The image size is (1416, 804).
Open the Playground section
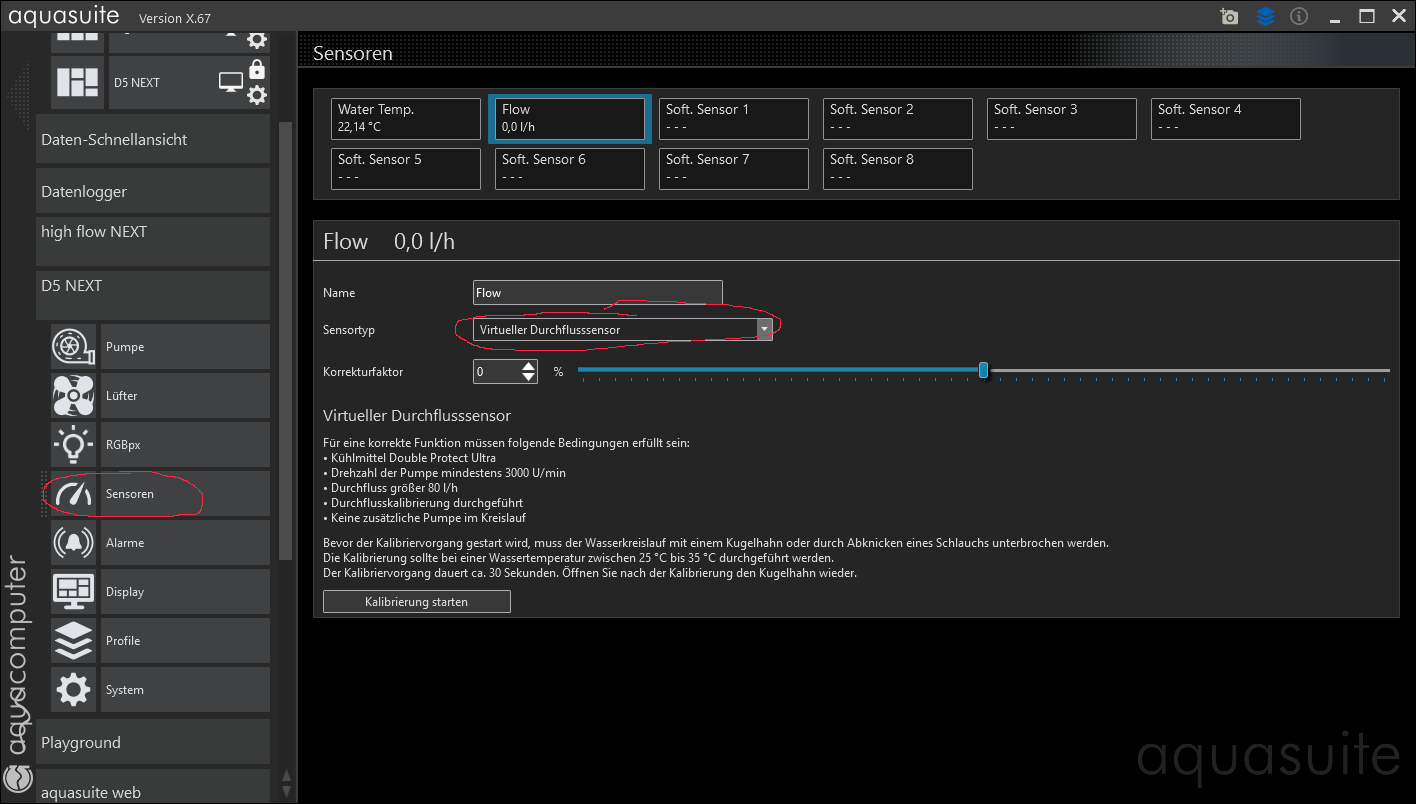(x=153, y=742)
